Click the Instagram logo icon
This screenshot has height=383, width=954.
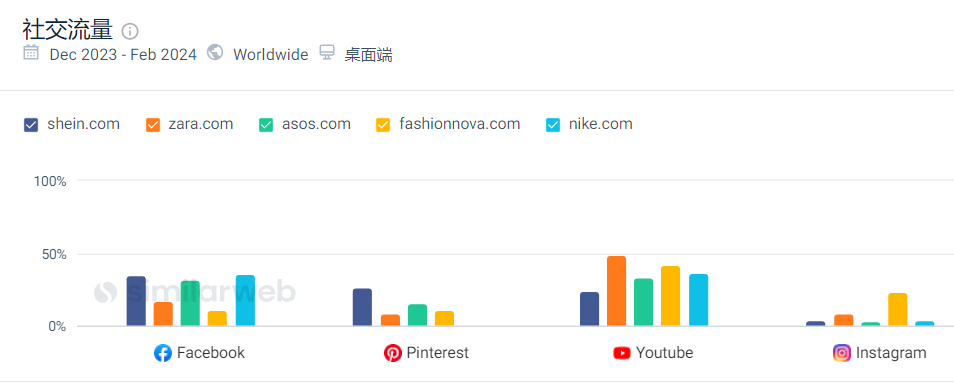[x=842, y=353]
